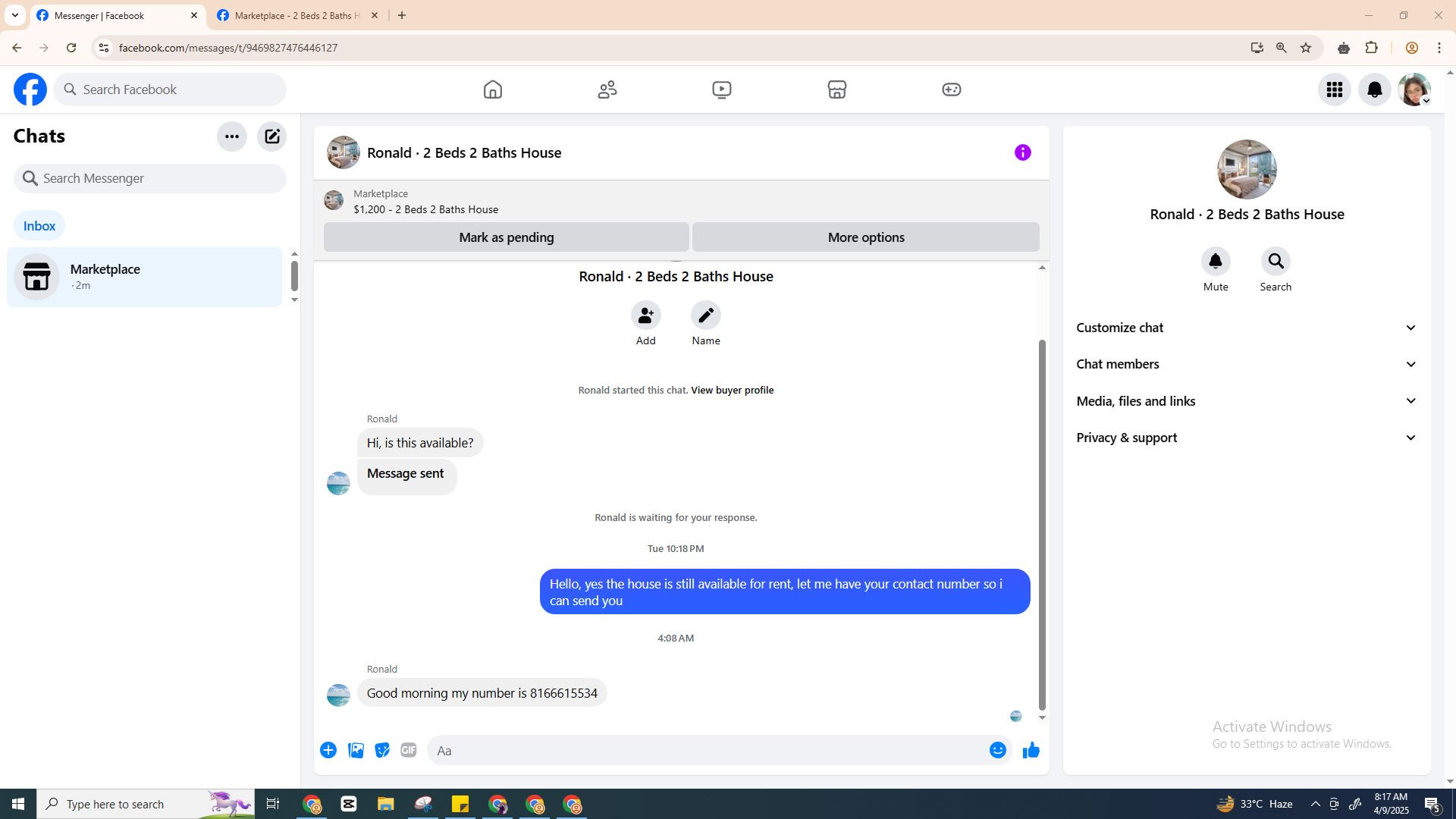Open the account profile picture menu

(x=1414, y=89)
